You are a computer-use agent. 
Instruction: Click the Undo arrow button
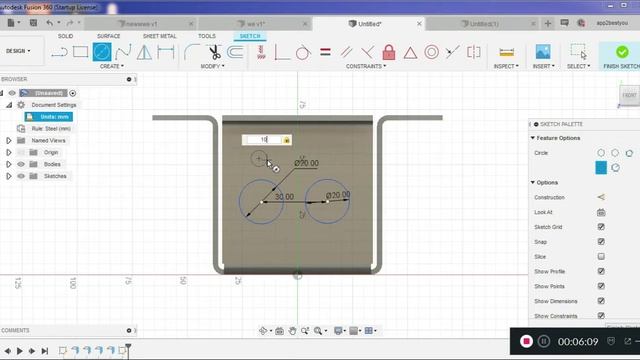[x=50, y=23]
